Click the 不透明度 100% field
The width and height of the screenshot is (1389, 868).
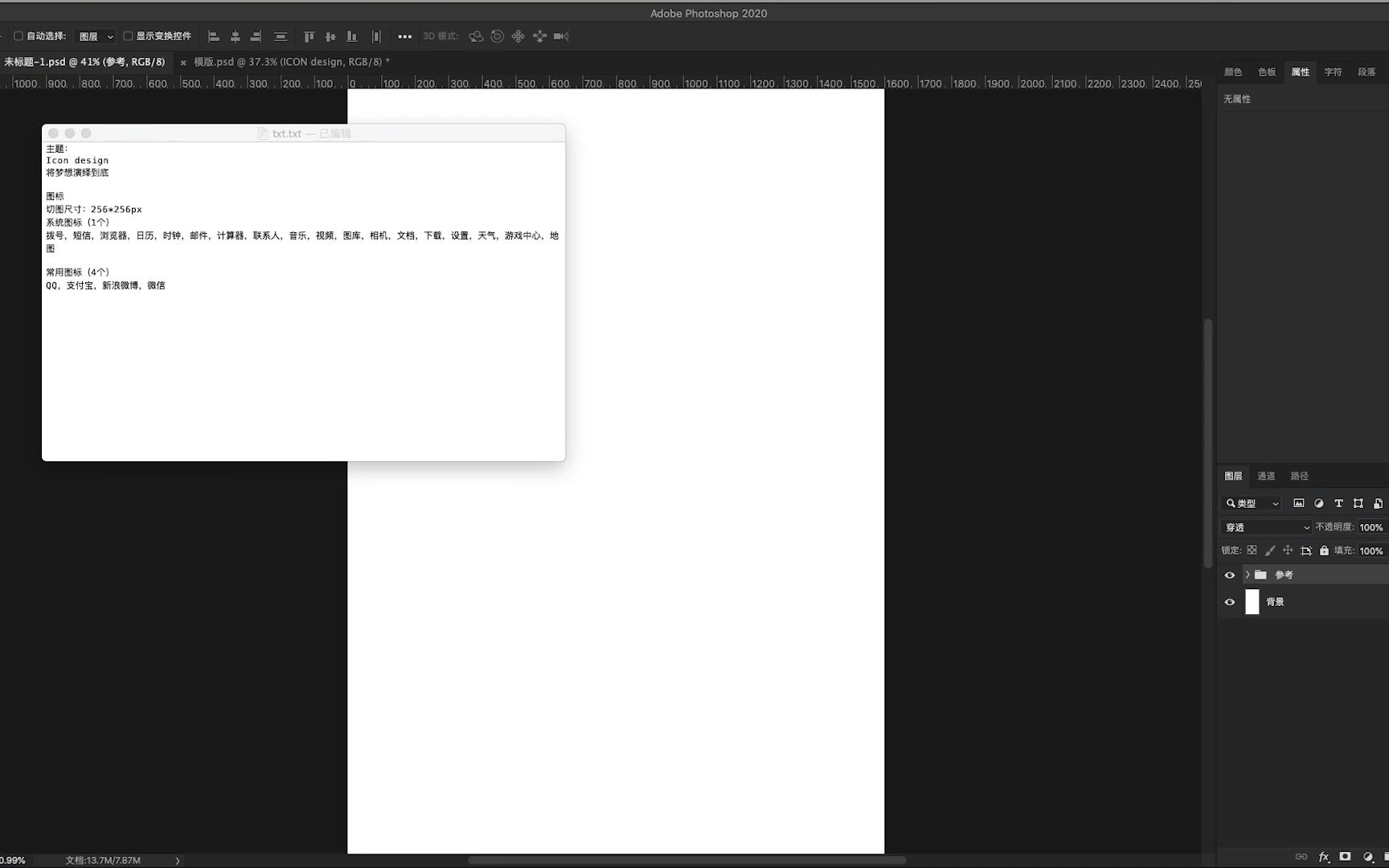pos(1371,527)
